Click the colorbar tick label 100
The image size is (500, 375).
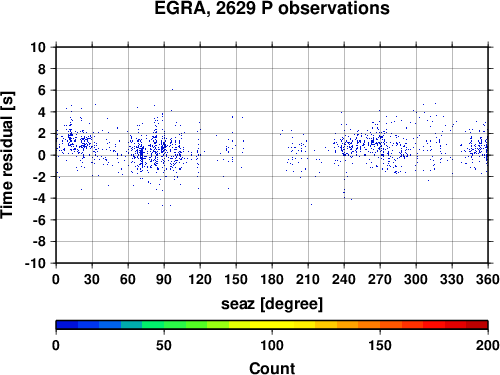272,345
